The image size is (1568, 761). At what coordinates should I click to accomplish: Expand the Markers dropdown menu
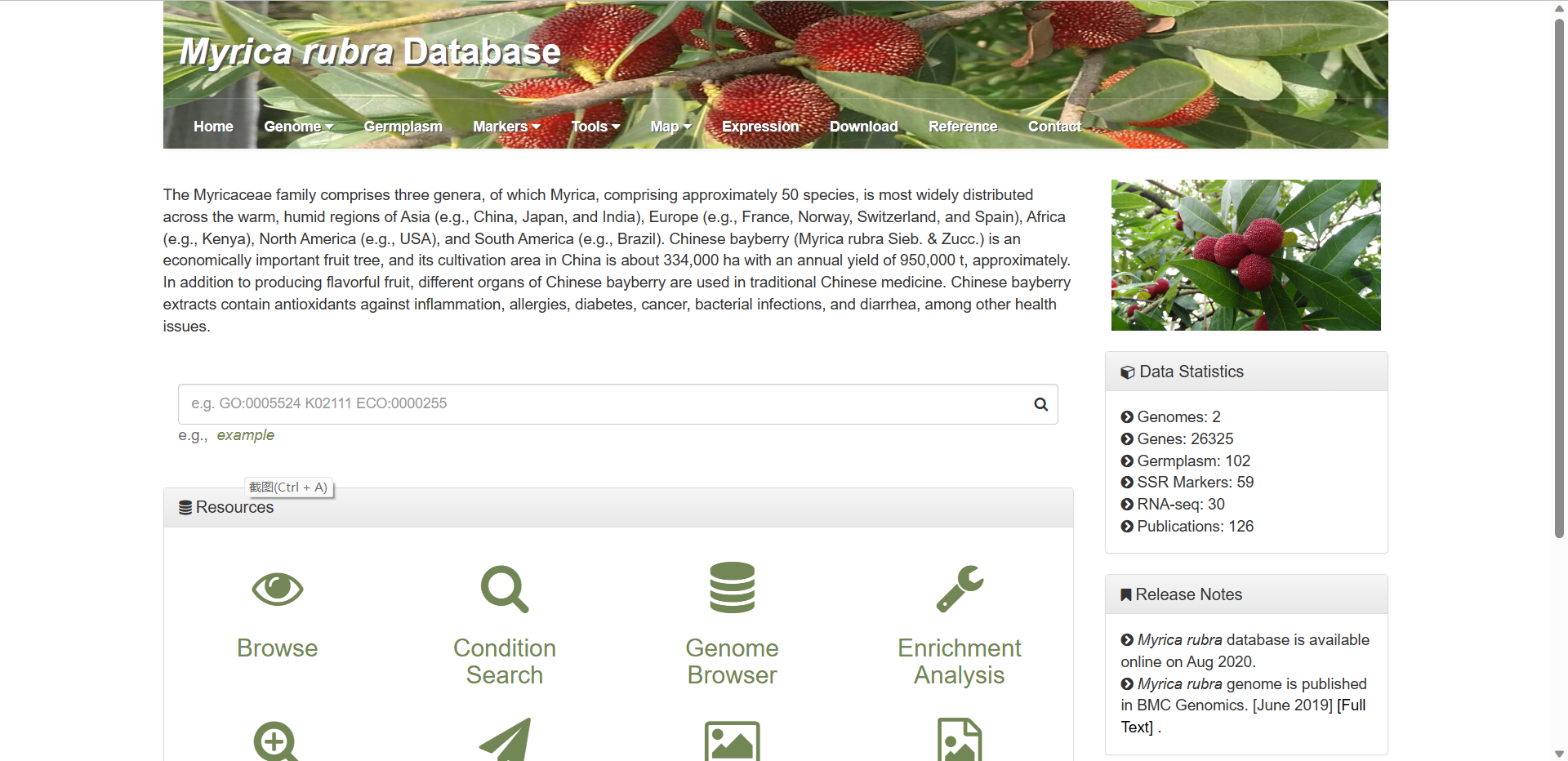(x=506, y=127)
